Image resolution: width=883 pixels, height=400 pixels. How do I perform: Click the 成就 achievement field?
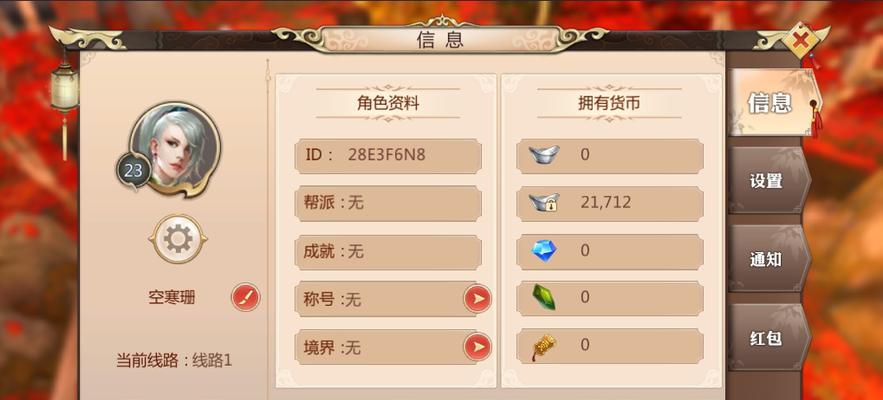coord(388,252)
